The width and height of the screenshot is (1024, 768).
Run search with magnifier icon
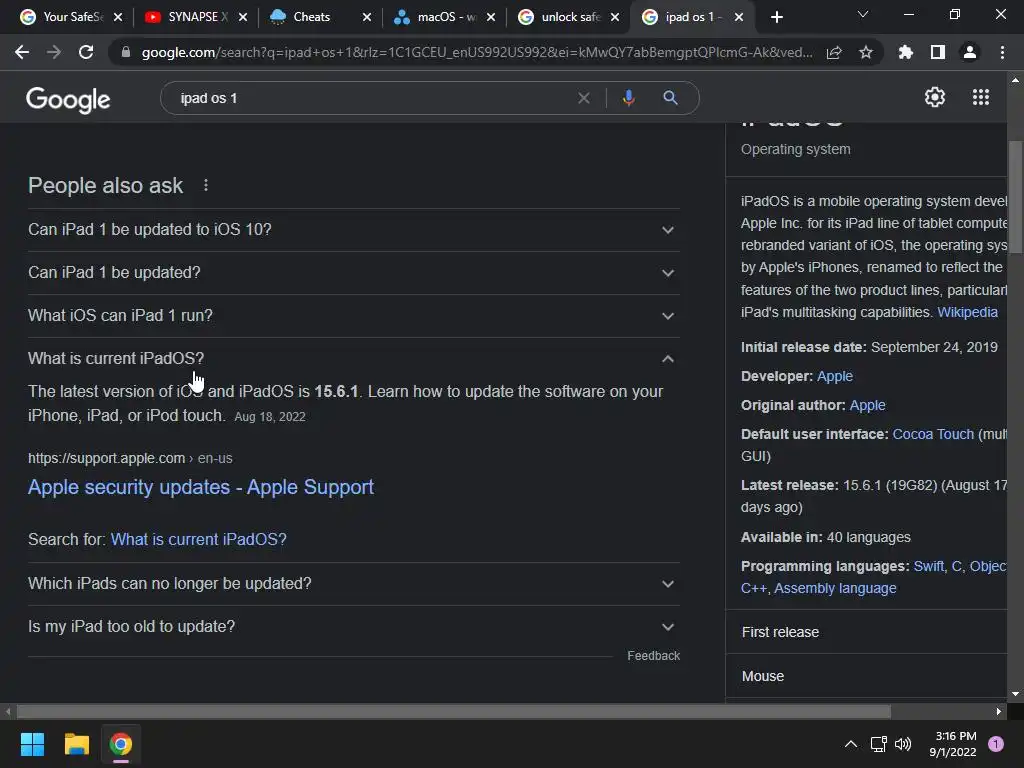click(670, 98)
